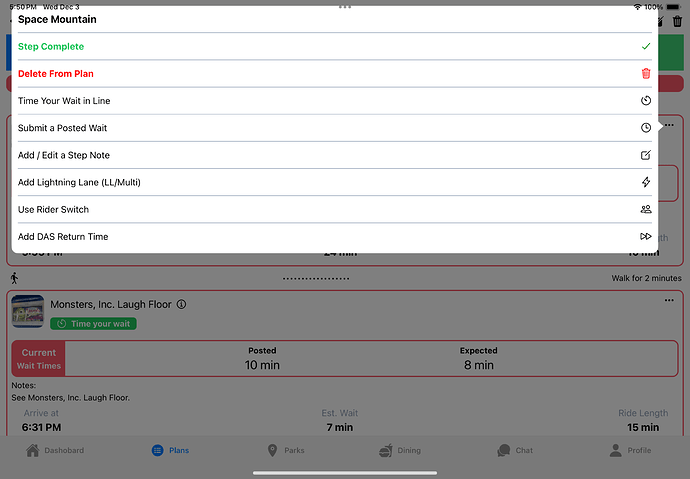690x479 pixels.
Task: Open the Plans tab
Action: [170, 450]
